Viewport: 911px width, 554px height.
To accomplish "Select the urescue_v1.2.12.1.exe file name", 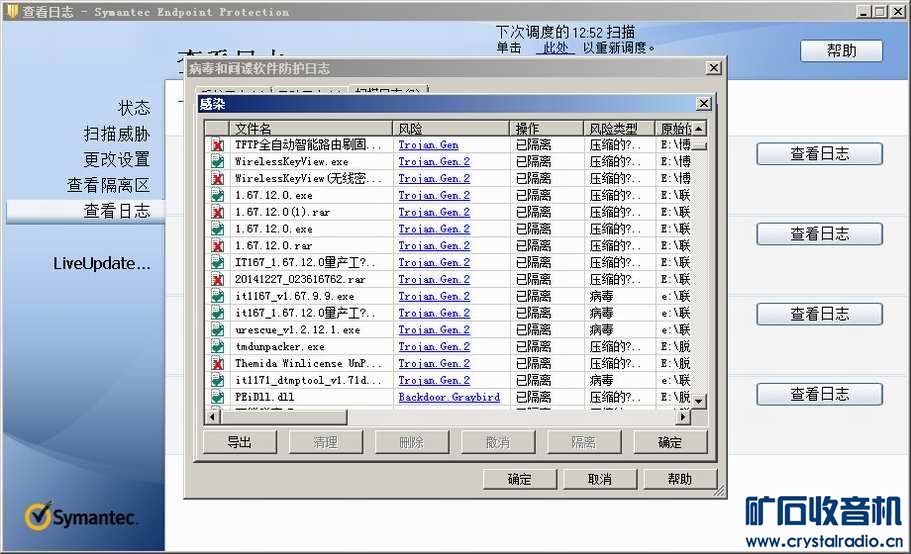I will click(x=297, y=330).
